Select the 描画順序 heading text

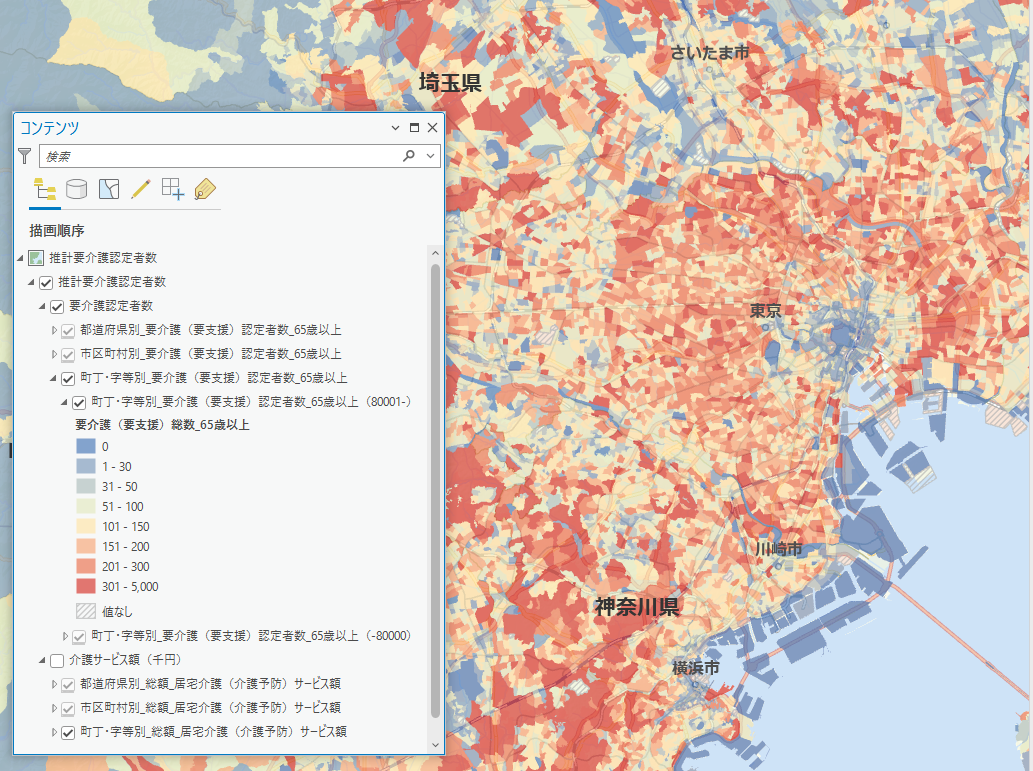(57, 231)
